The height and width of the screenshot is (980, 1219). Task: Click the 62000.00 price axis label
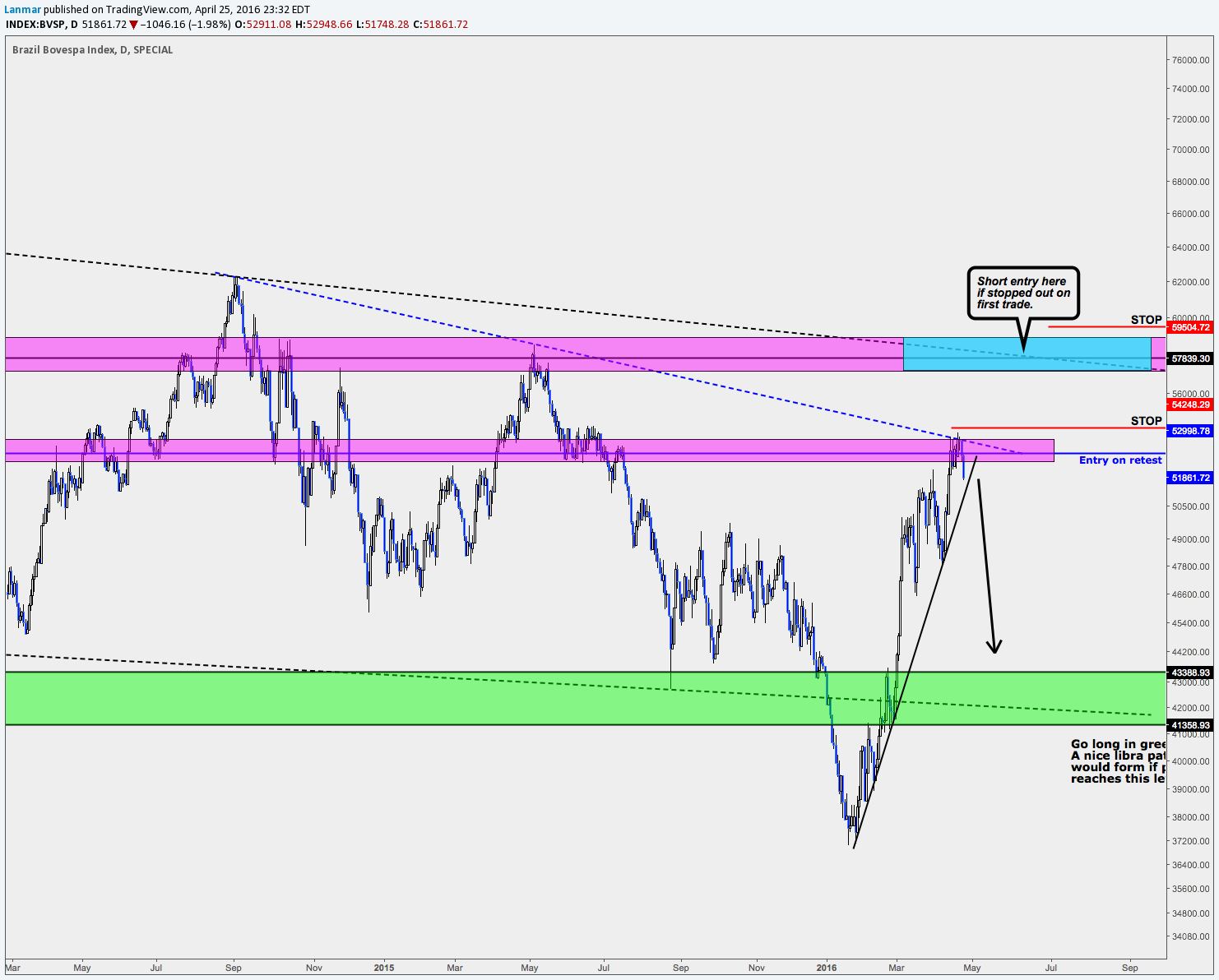[x=1191, y=282]
